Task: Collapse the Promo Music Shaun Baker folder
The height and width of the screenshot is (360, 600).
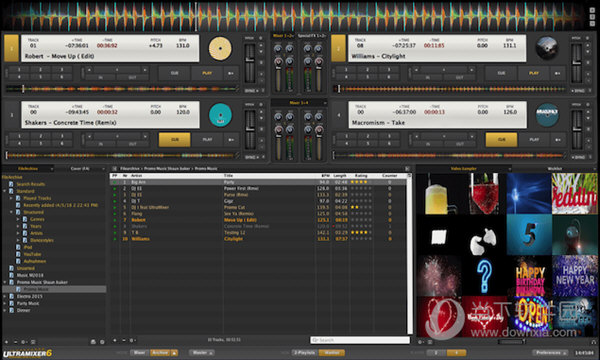Action: pos(5,282)
